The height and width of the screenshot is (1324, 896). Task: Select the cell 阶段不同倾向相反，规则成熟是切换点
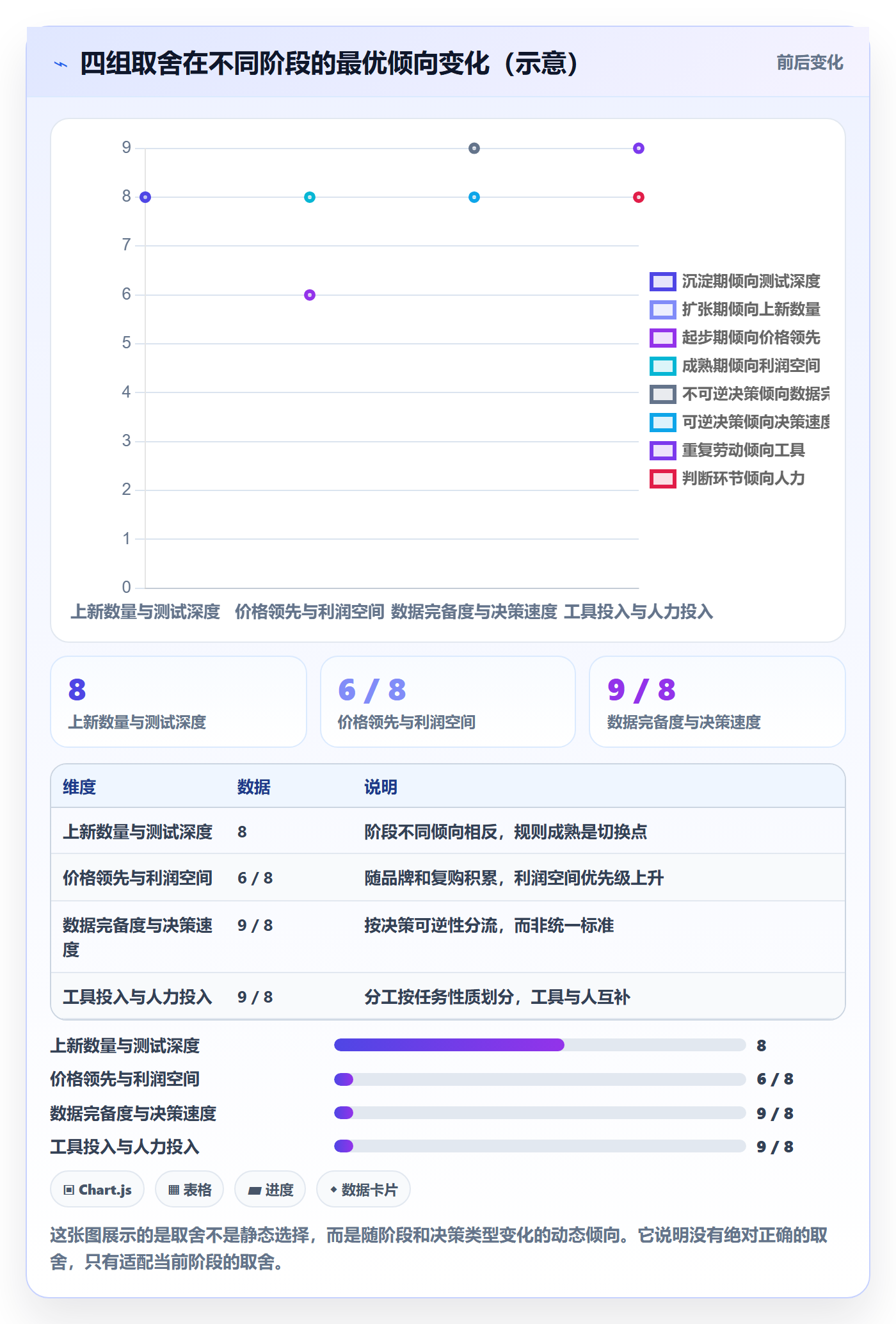[506, 832]
